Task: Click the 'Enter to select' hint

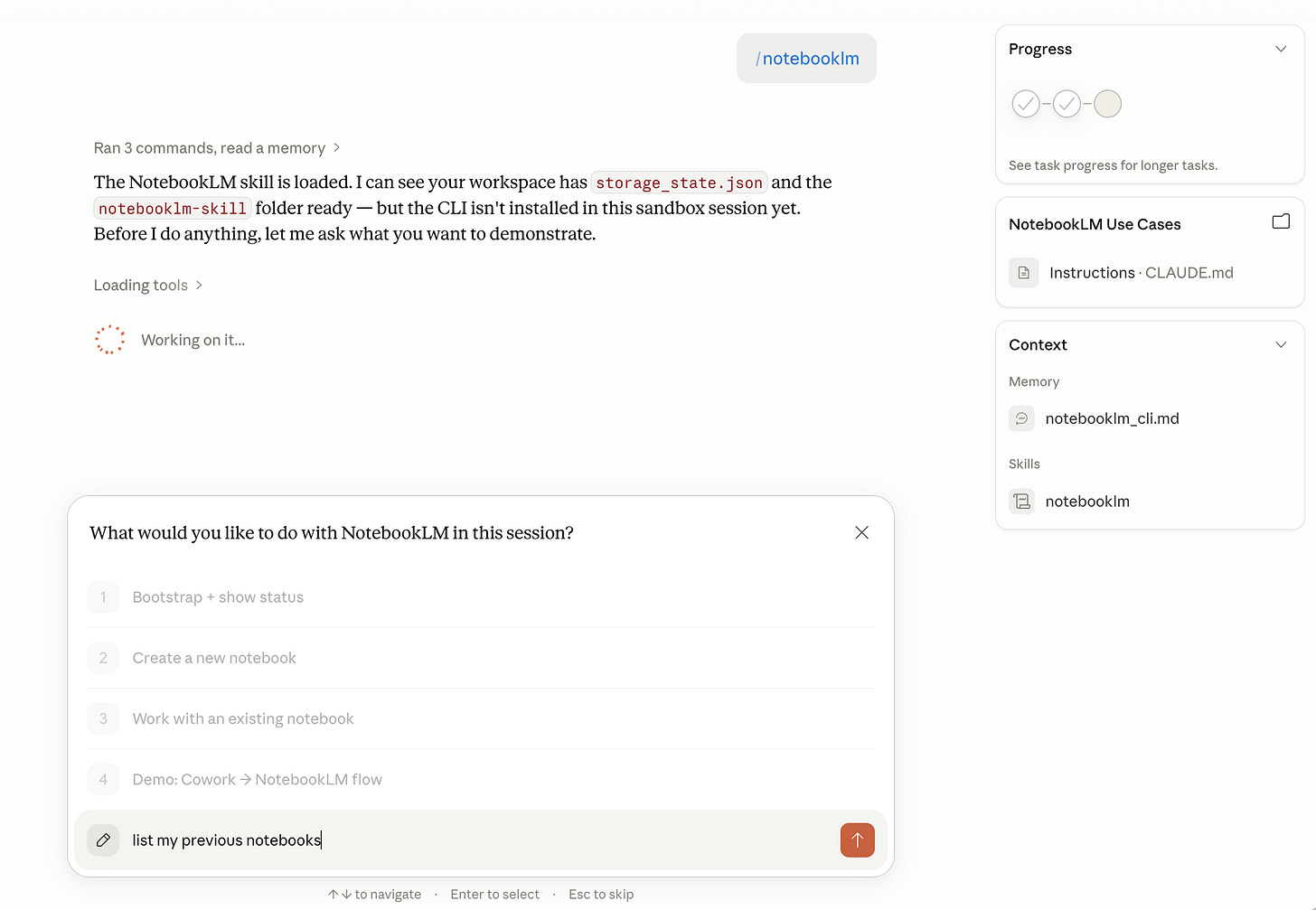Action: (494, 894)
